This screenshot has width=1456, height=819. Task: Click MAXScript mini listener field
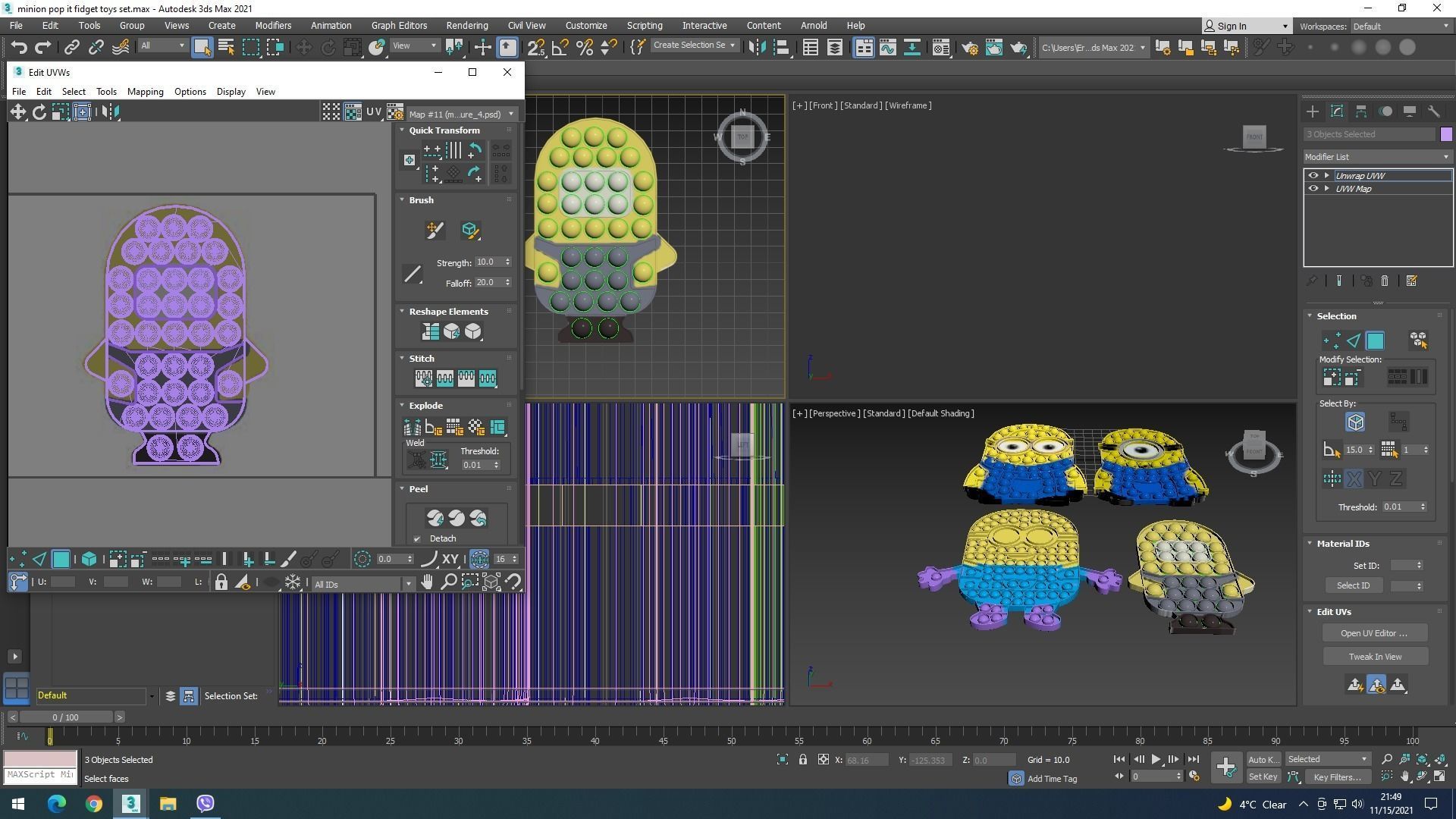(x=40, y=775)
